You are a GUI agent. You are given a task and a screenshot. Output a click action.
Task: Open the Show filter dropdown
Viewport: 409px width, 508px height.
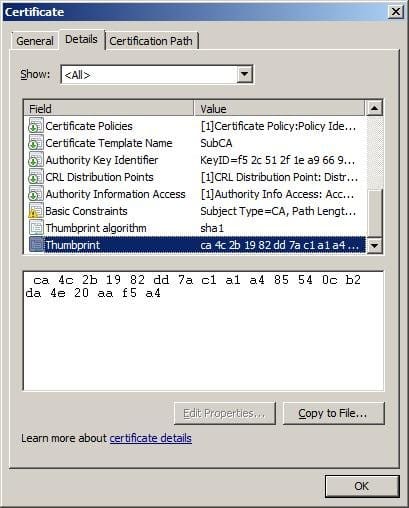[x=157, y=74]
